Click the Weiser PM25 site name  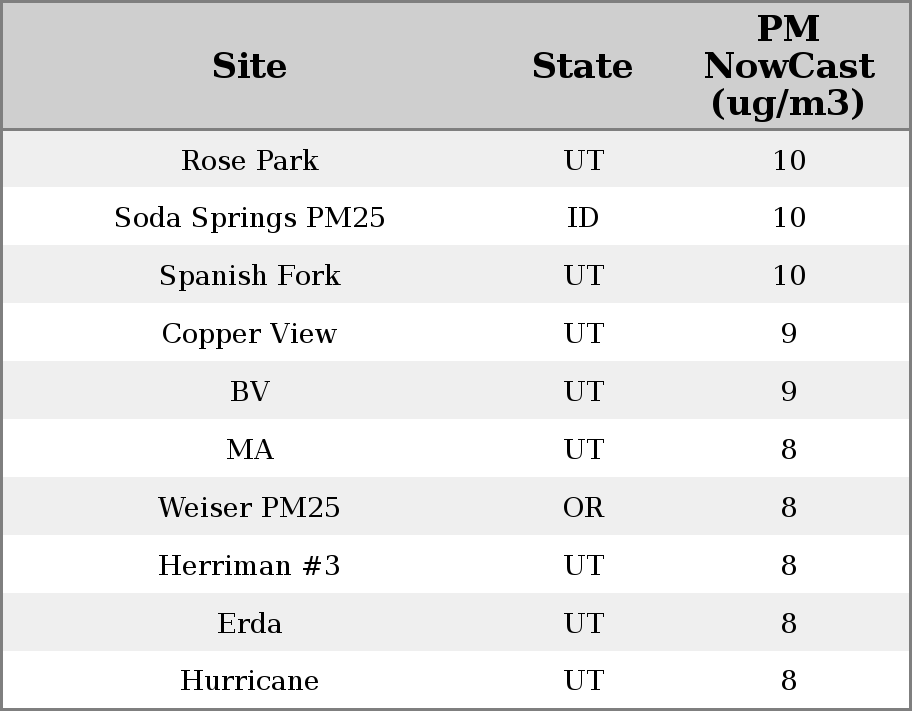pos(250,508)
